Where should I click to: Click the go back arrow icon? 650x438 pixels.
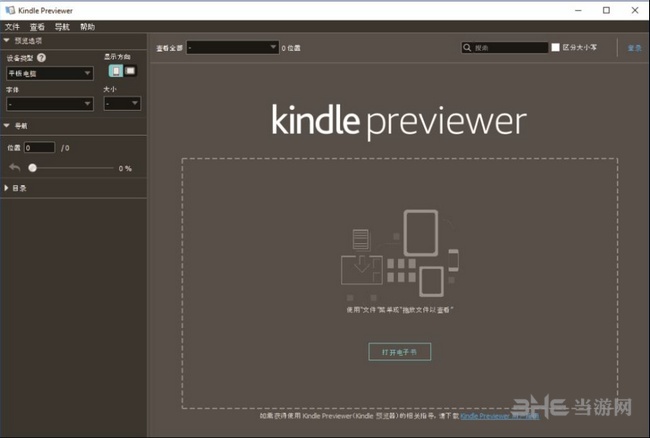pos(15,167)
